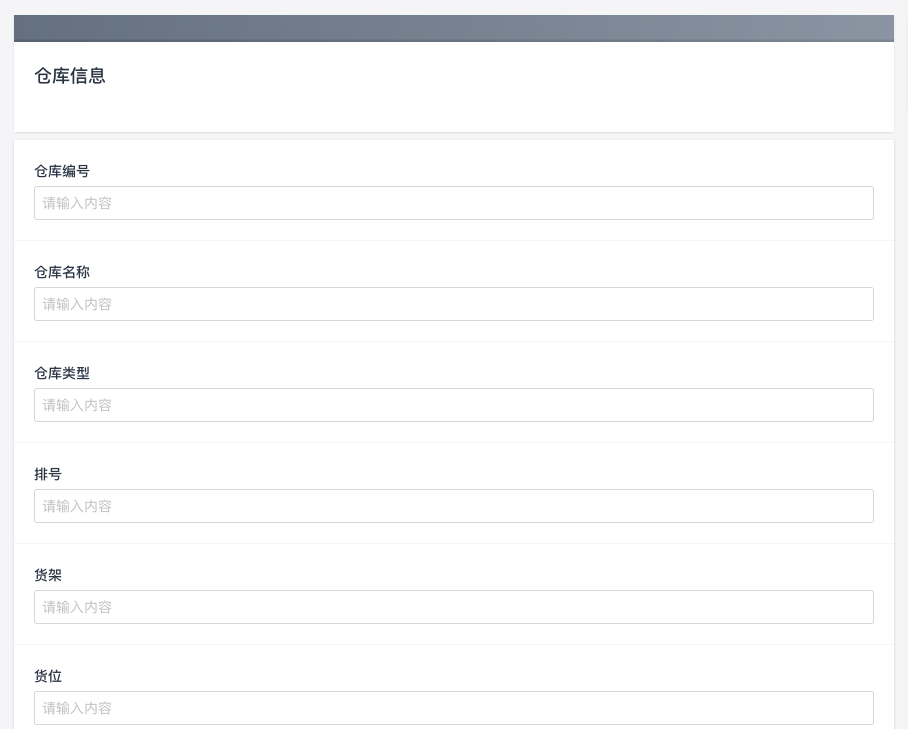908x729 pixels.
Task: Click into the 仓库名称 text box
Action: coord(453,304)
